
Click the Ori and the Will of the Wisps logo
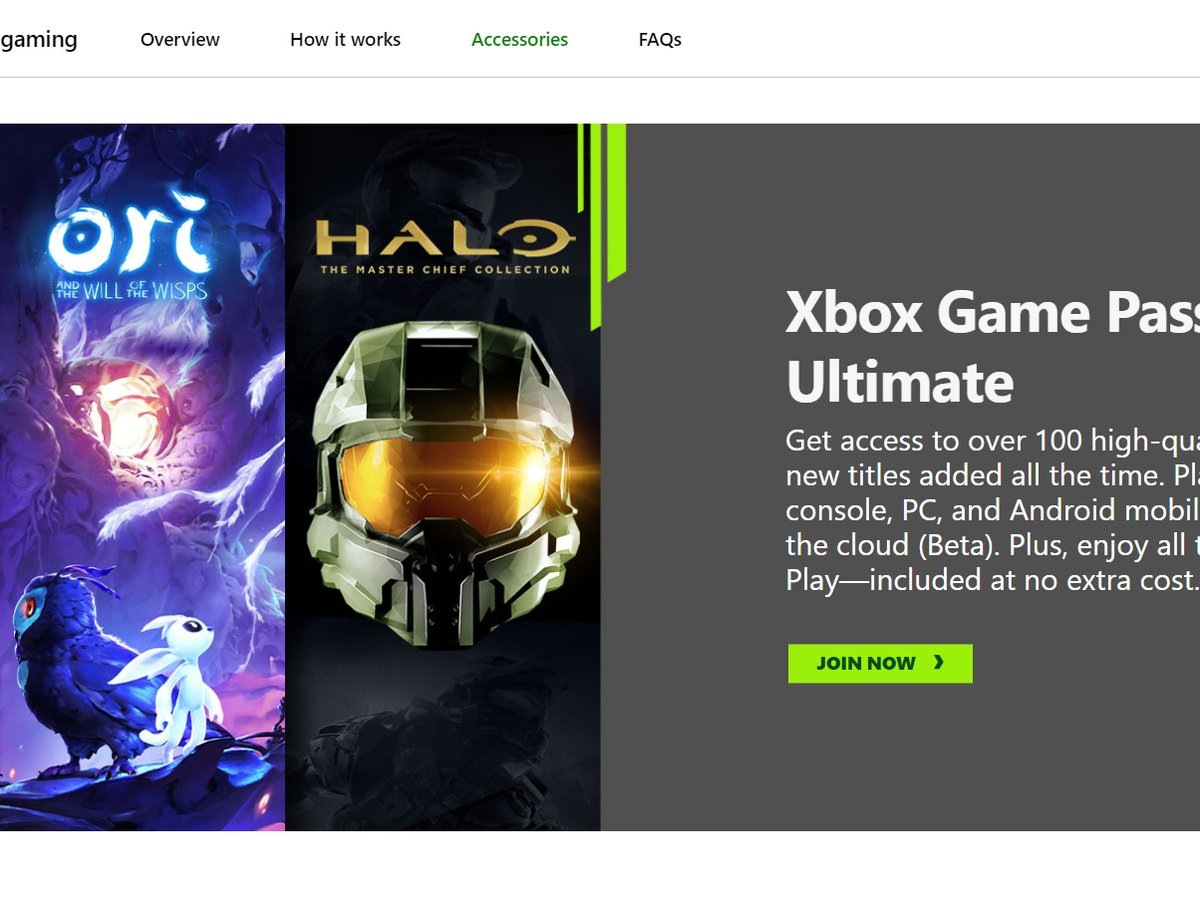[x=130, y=245]
